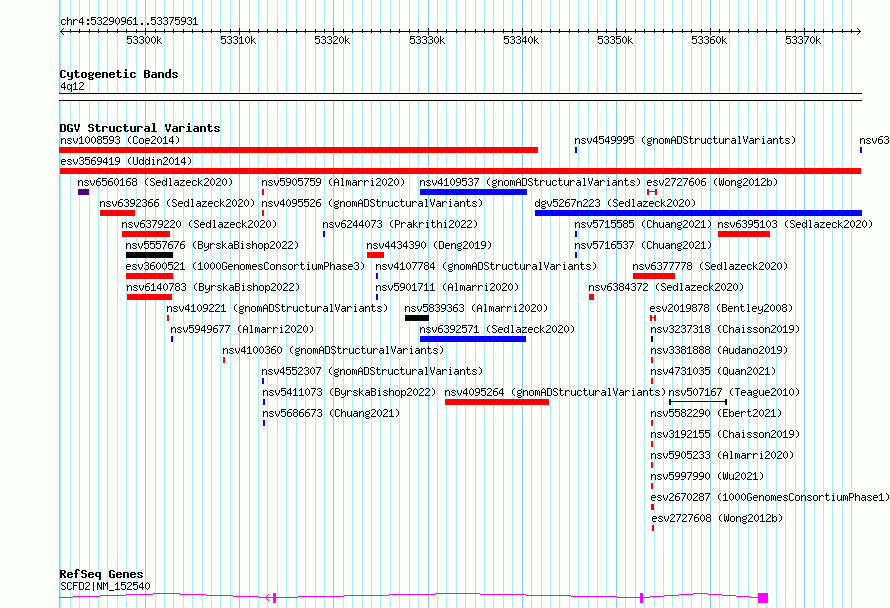Select the red nsv6395103 bar
The width and height of the screenshot is (890, 608).
coord(744,234)
